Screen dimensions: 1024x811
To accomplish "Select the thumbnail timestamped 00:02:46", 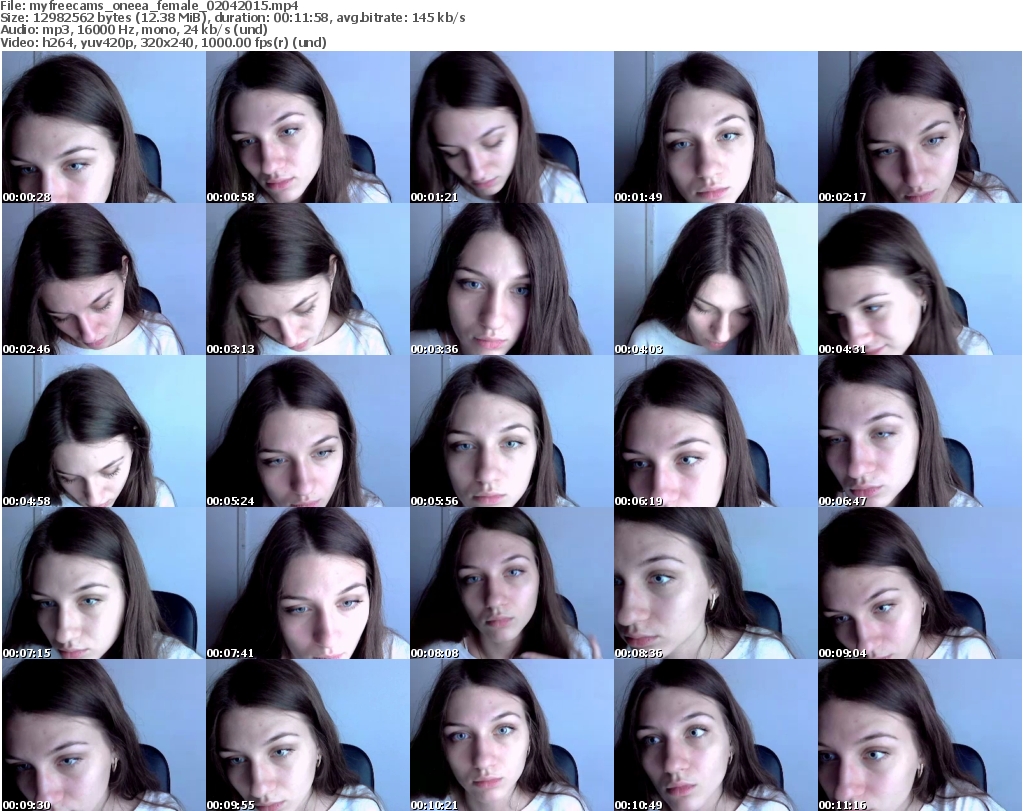I will click(x=104, y=279).
